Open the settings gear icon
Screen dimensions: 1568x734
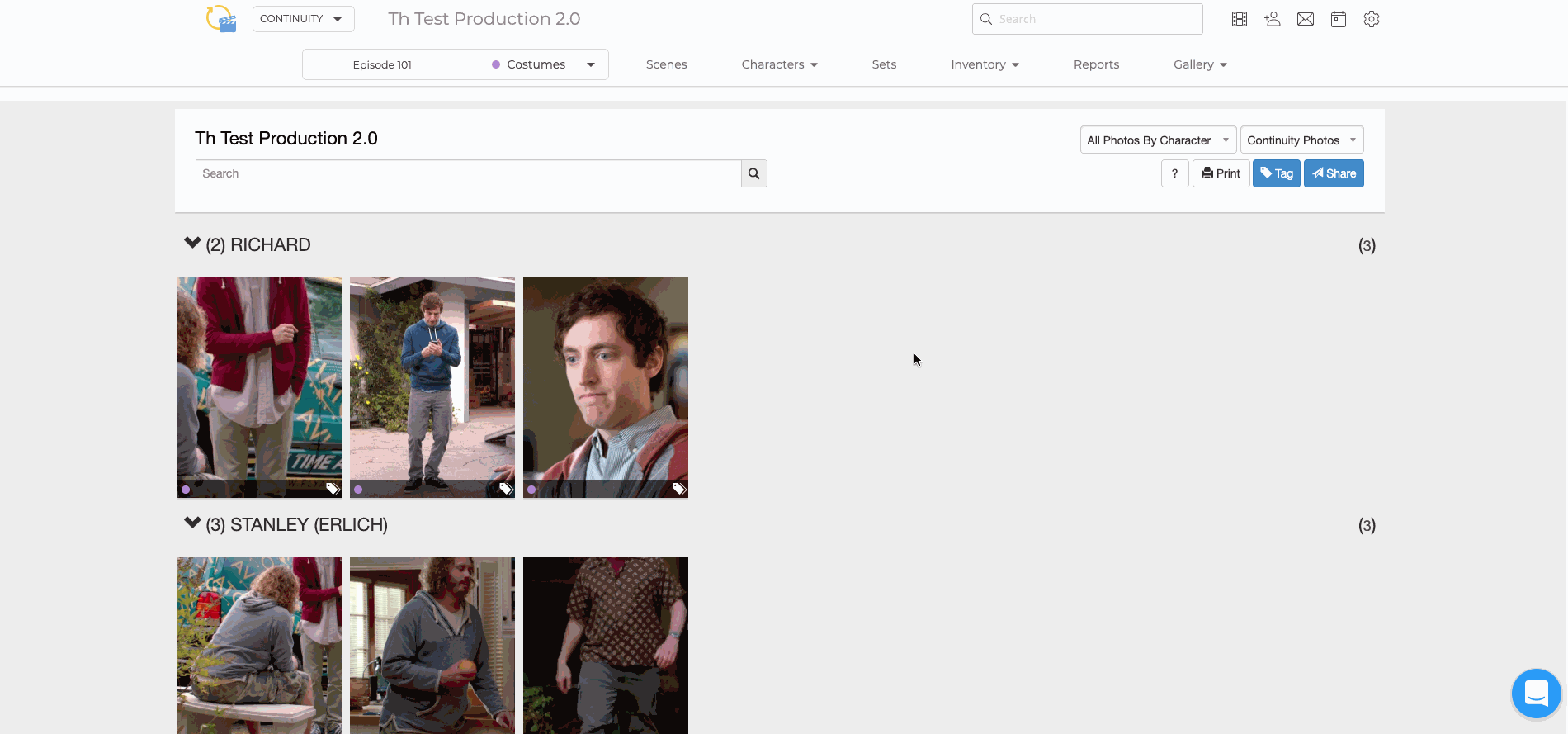[x=1372, y=19]
